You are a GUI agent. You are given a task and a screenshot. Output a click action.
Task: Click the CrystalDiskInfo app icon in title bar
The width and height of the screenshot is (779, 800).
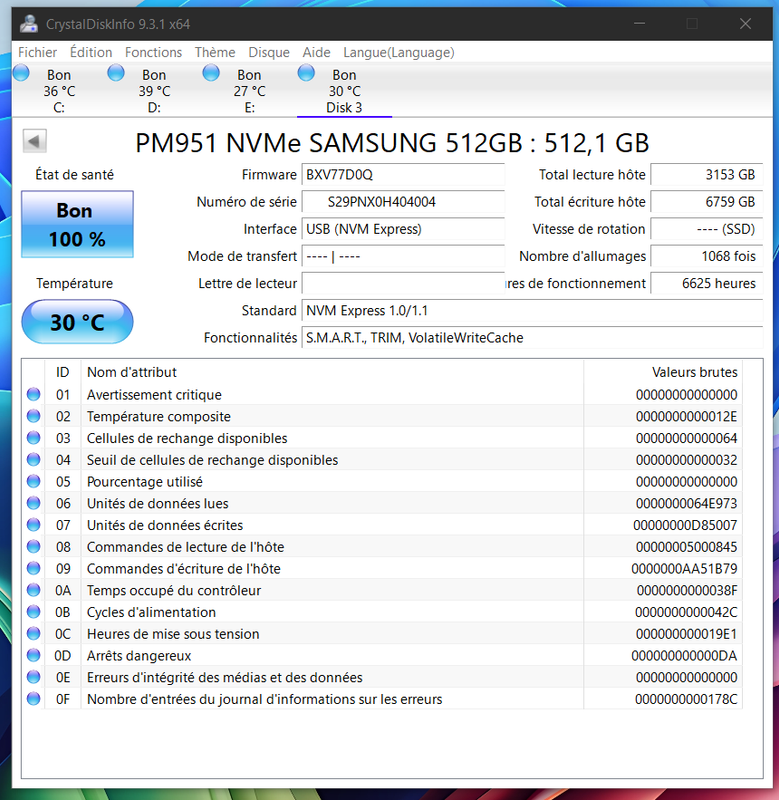[x=29, y=24]
